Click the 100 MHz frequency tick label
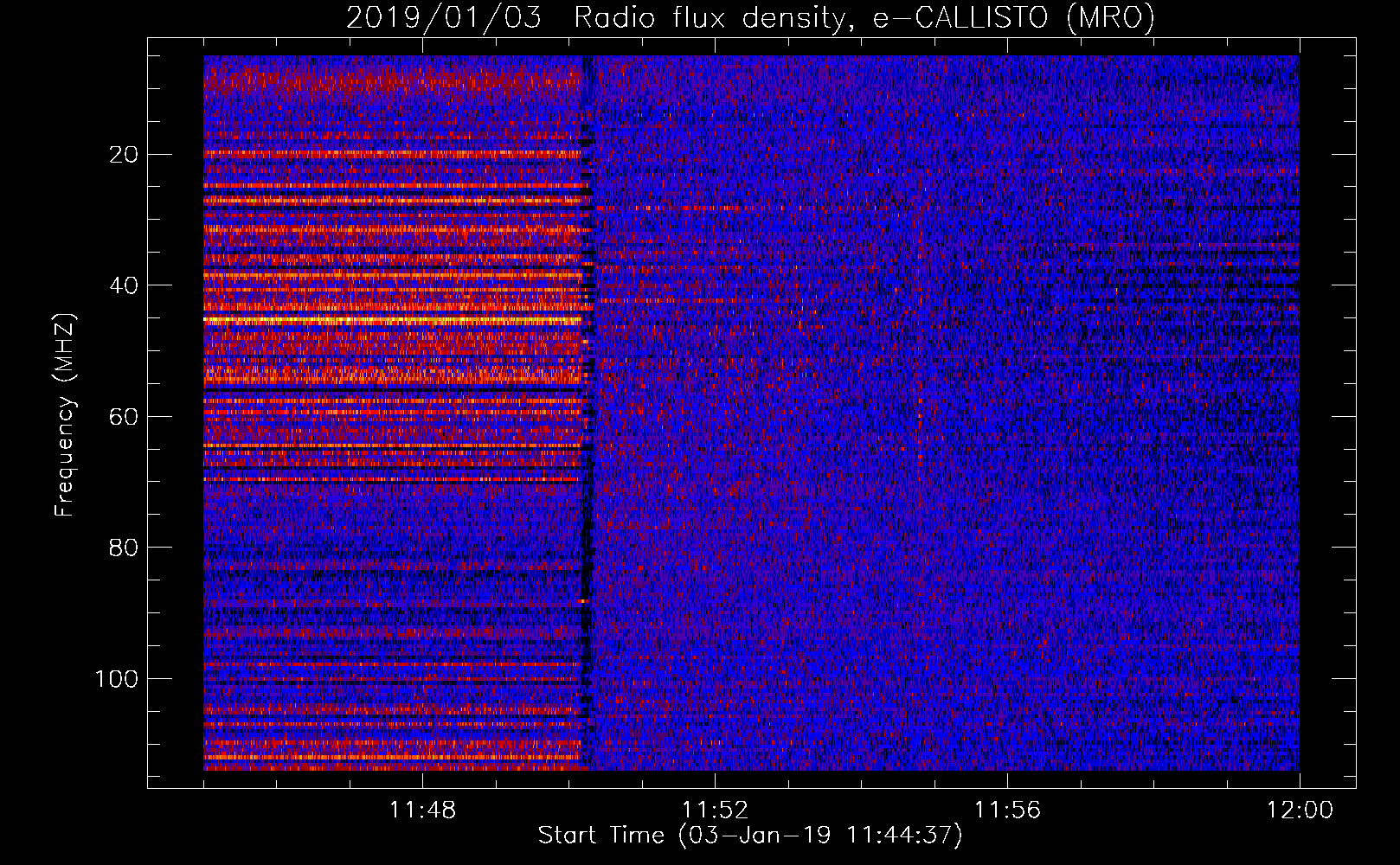 point(117,679)
